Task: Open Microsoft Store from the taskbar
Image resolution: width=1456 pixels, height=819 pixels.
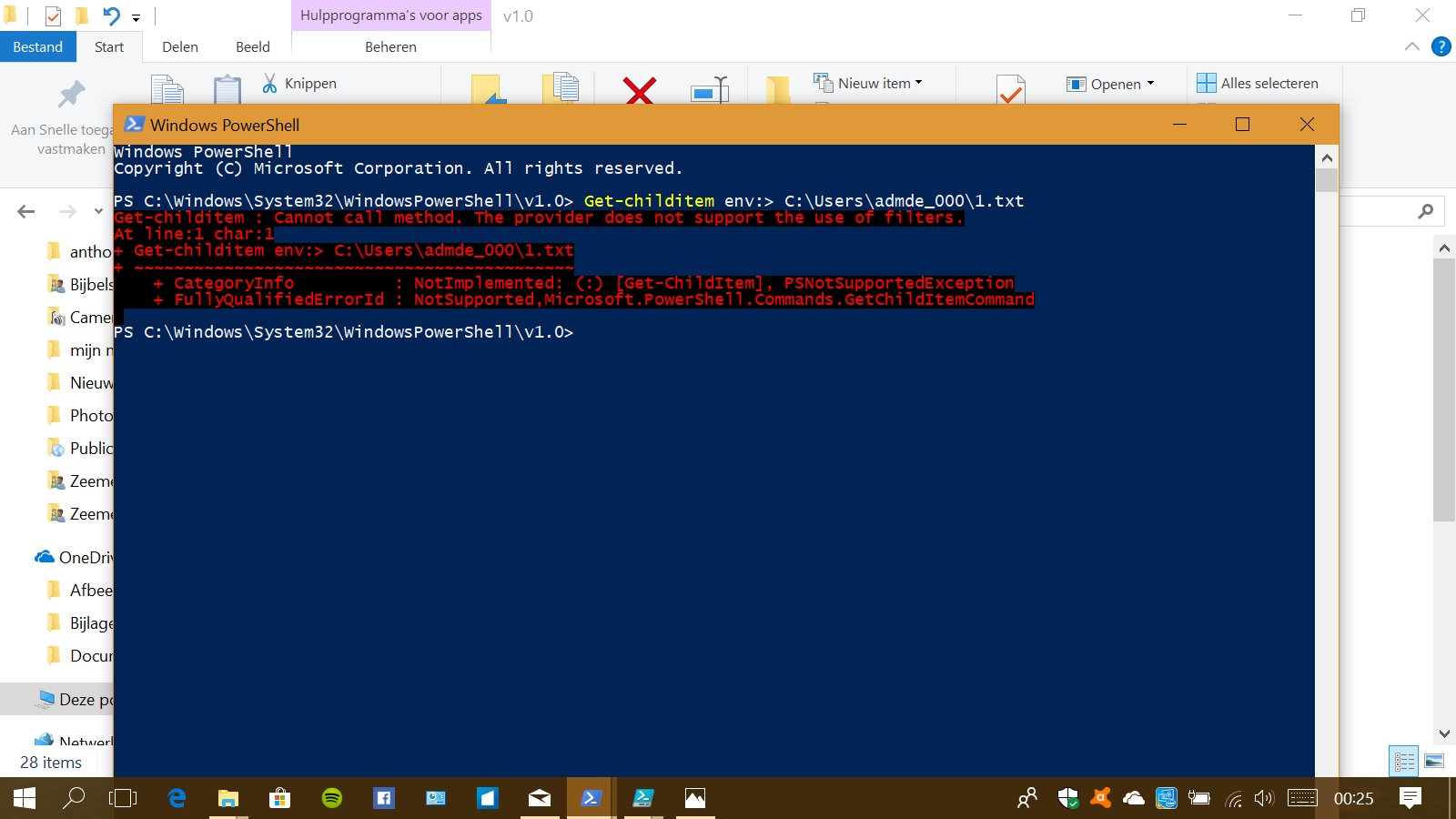Action: 279,798
